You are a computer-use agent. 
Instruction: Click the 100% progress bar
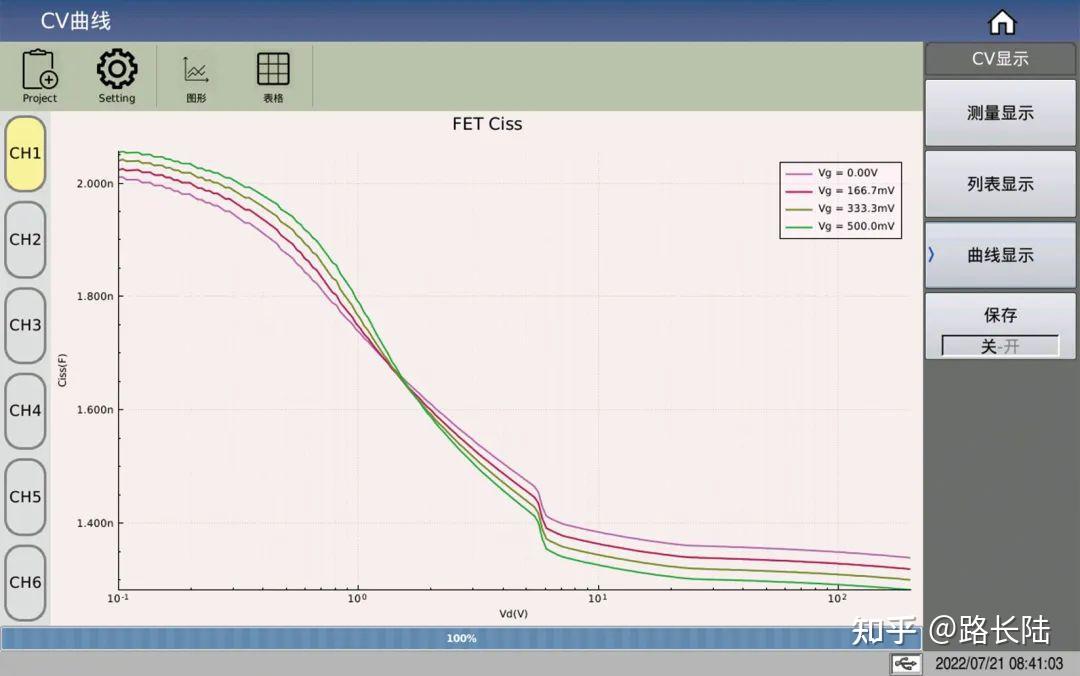(461, 638)
